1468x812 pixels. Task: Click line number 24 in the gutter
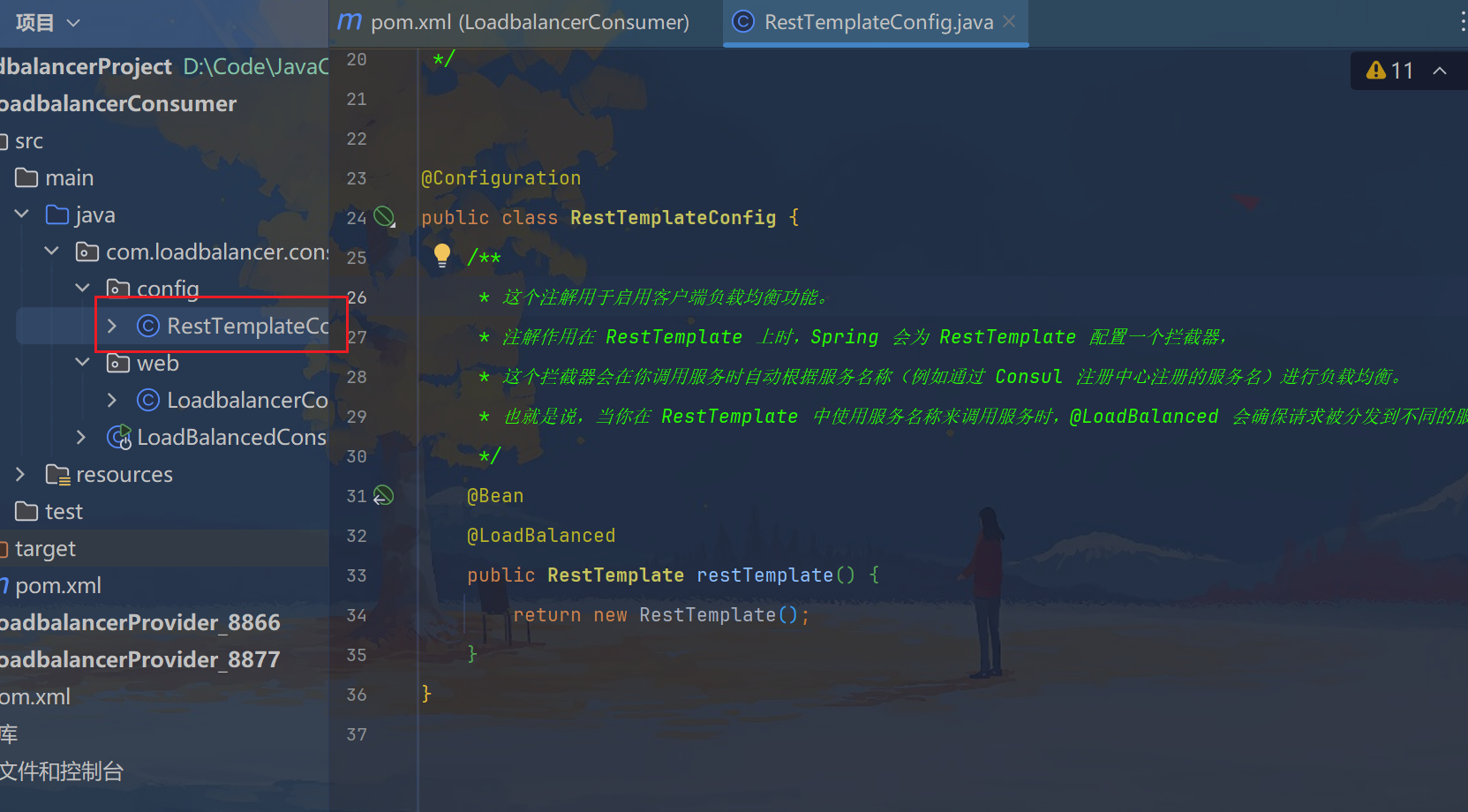point(356,218)
